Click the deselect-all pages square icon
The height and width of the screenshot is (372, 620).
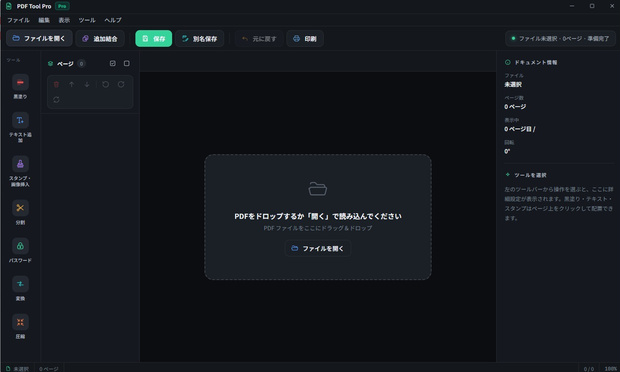[127, 63]
